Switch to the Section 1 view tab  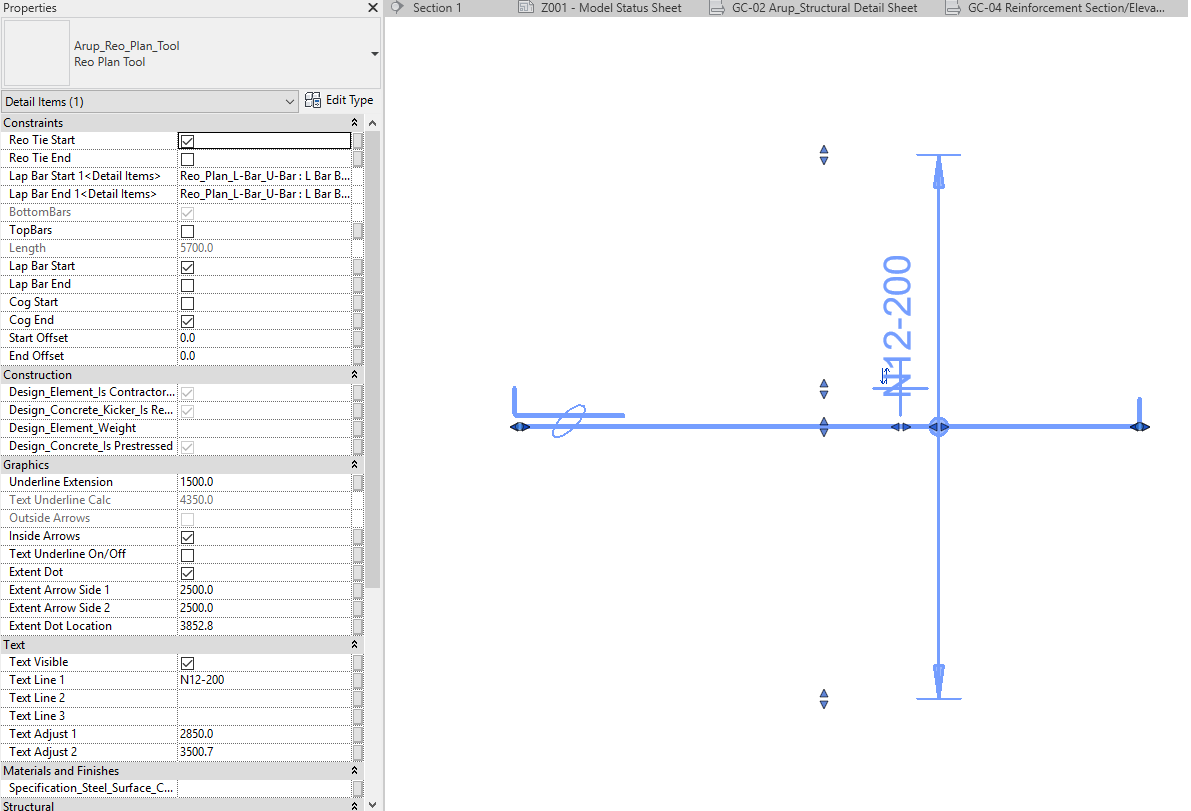437,8
